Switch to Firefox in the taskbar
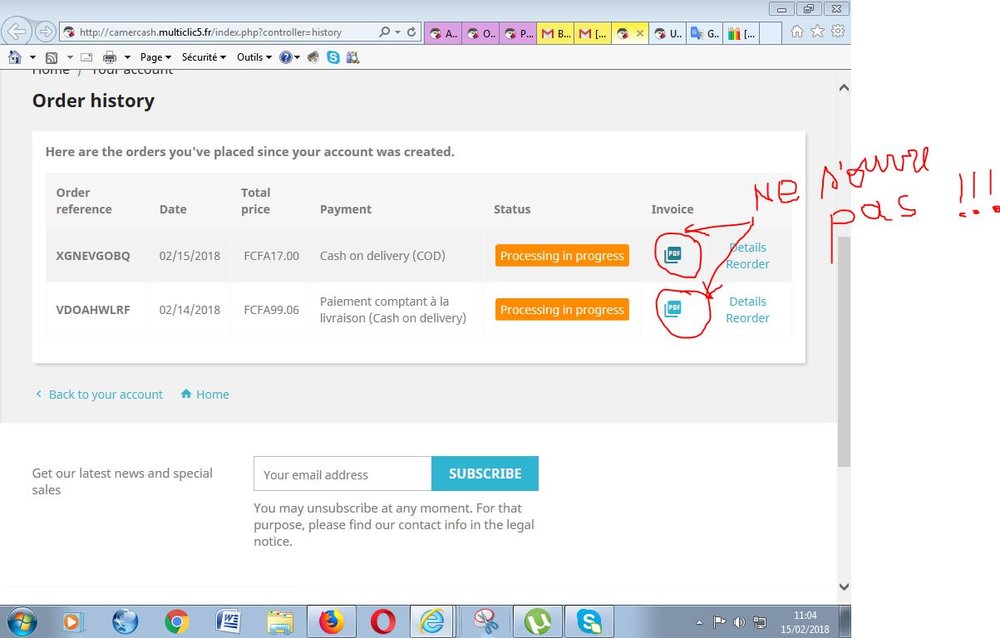 point(331,621)
